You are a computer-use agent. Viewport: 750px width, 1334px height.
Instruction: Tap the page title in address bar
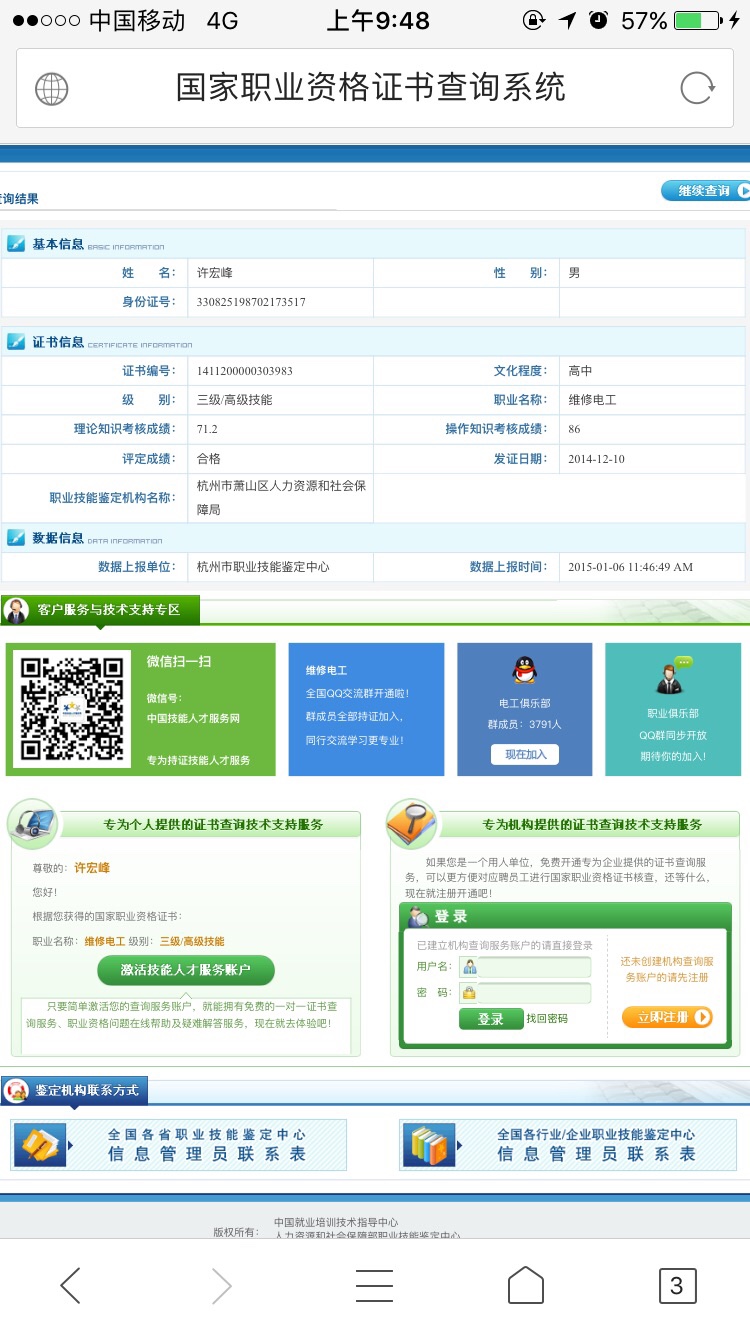pos(371,88)
